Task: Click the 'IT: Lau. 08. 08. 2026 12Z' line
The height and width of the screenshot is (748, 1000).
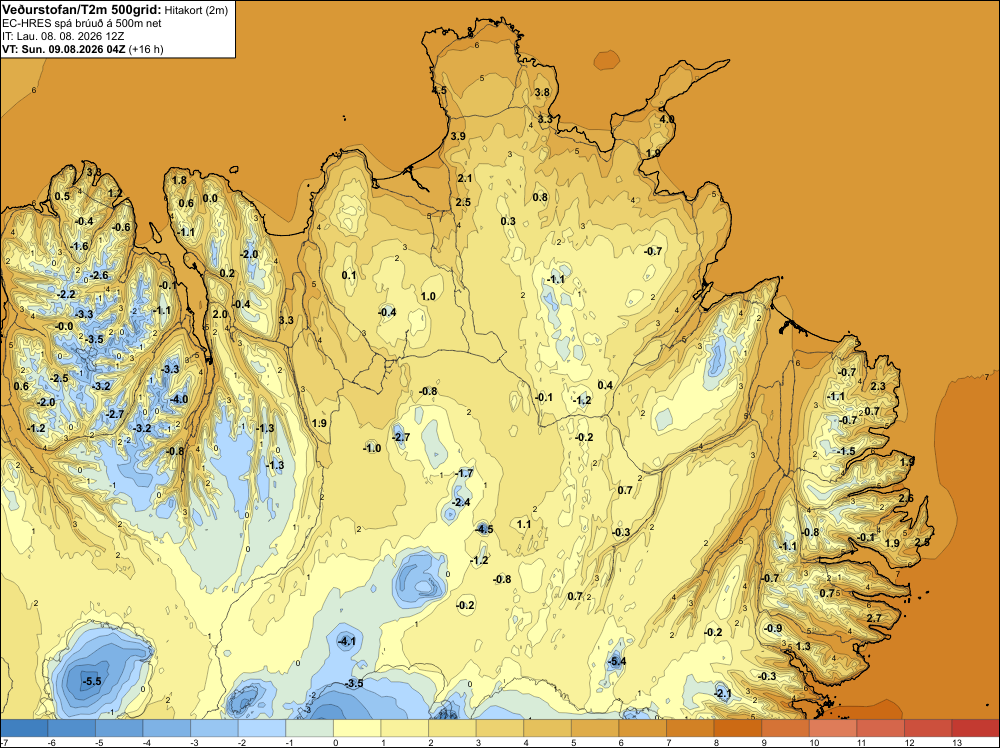Action: [x=63, y=36]
